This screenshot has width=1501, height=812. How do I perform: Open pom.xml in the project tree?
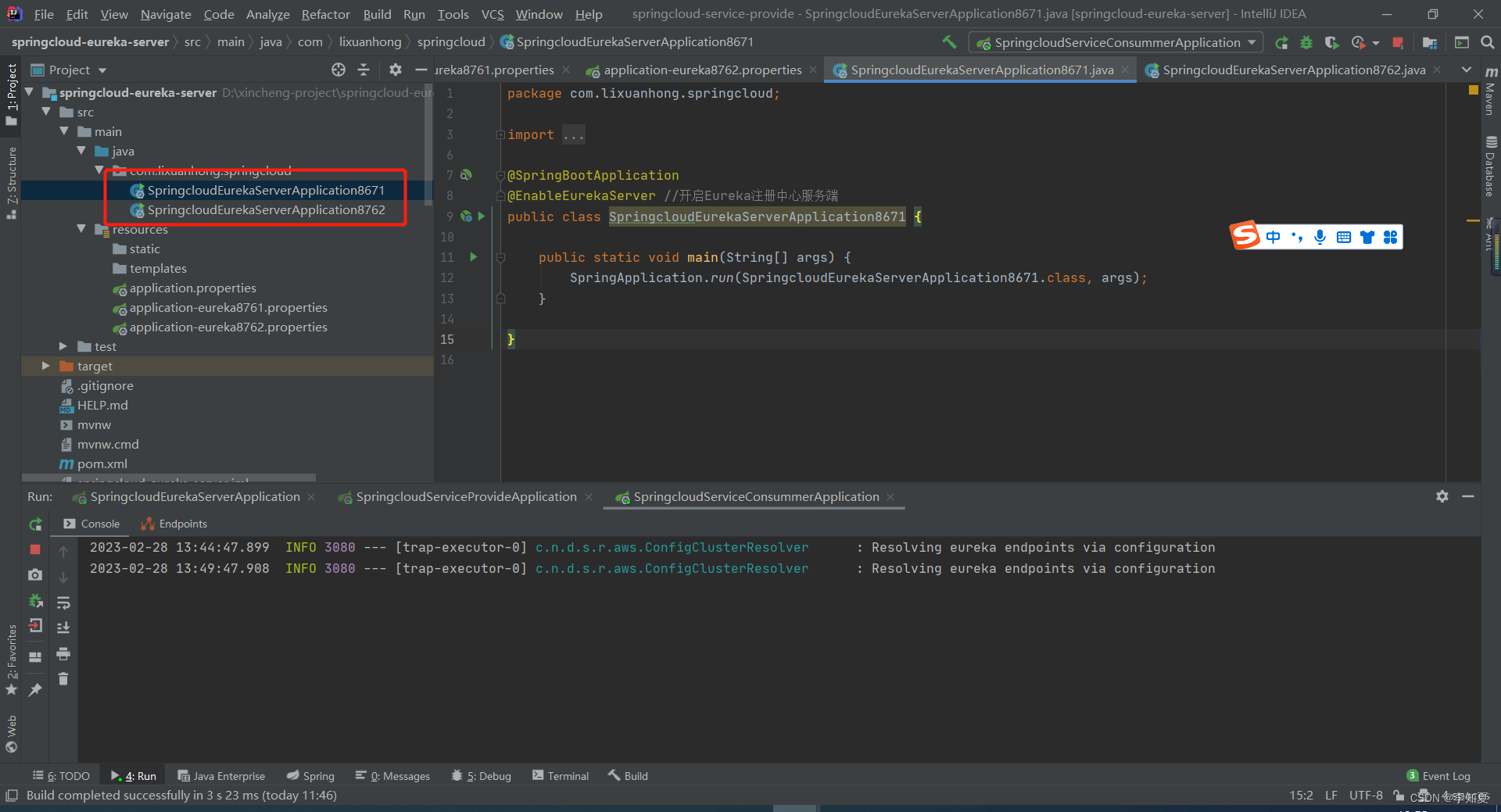[x=102, y=464]
